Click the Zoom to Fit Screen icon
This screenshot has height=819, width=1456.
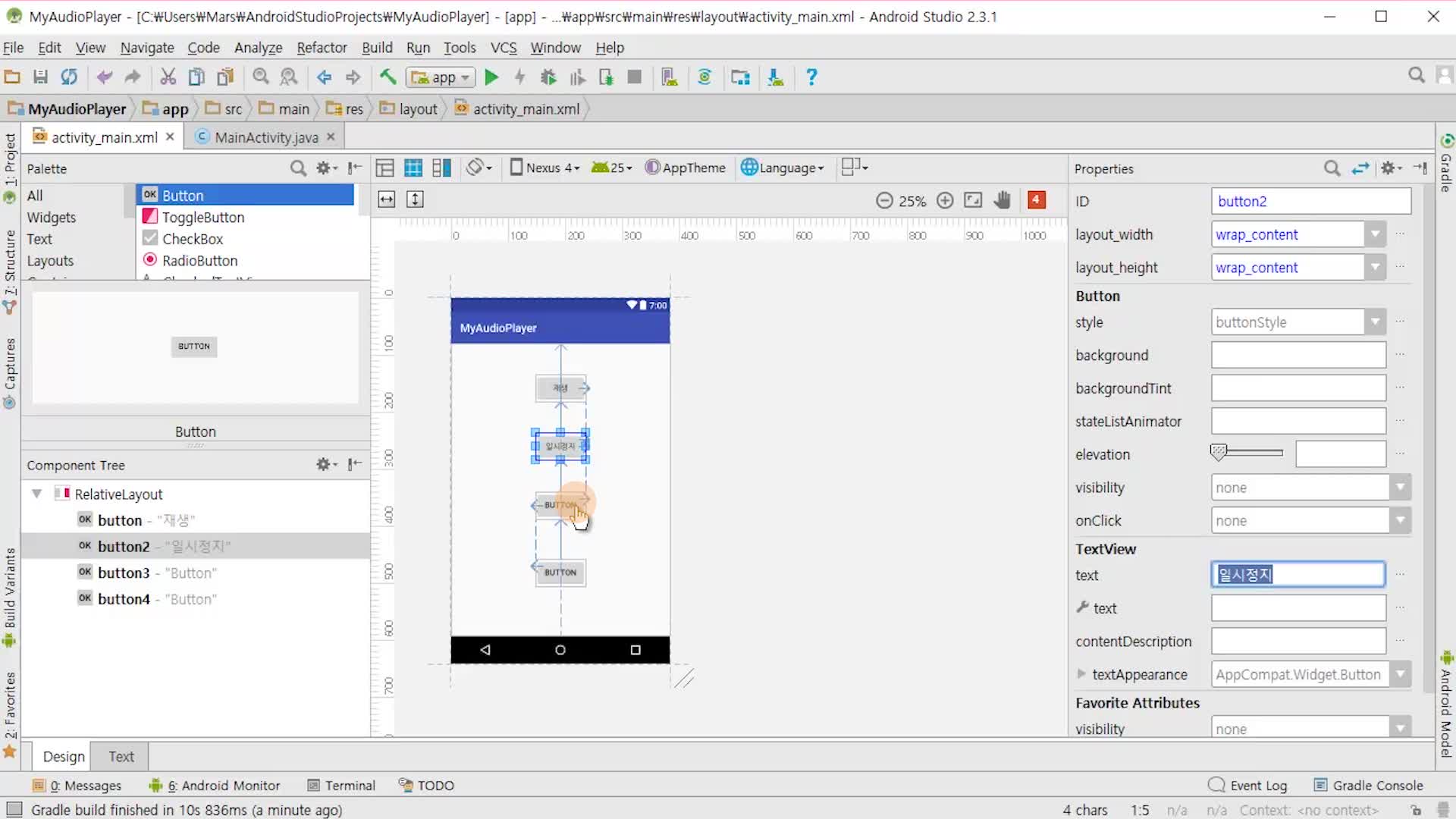[x=973, y=200]
